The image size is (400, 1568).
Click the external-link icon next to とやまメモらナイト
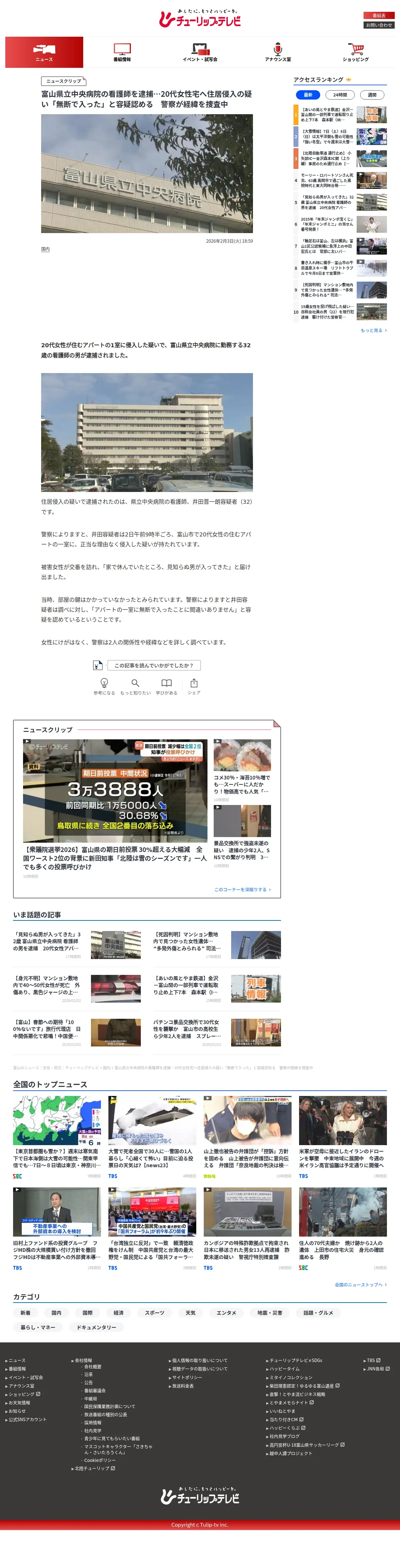tap(312, 1402)
